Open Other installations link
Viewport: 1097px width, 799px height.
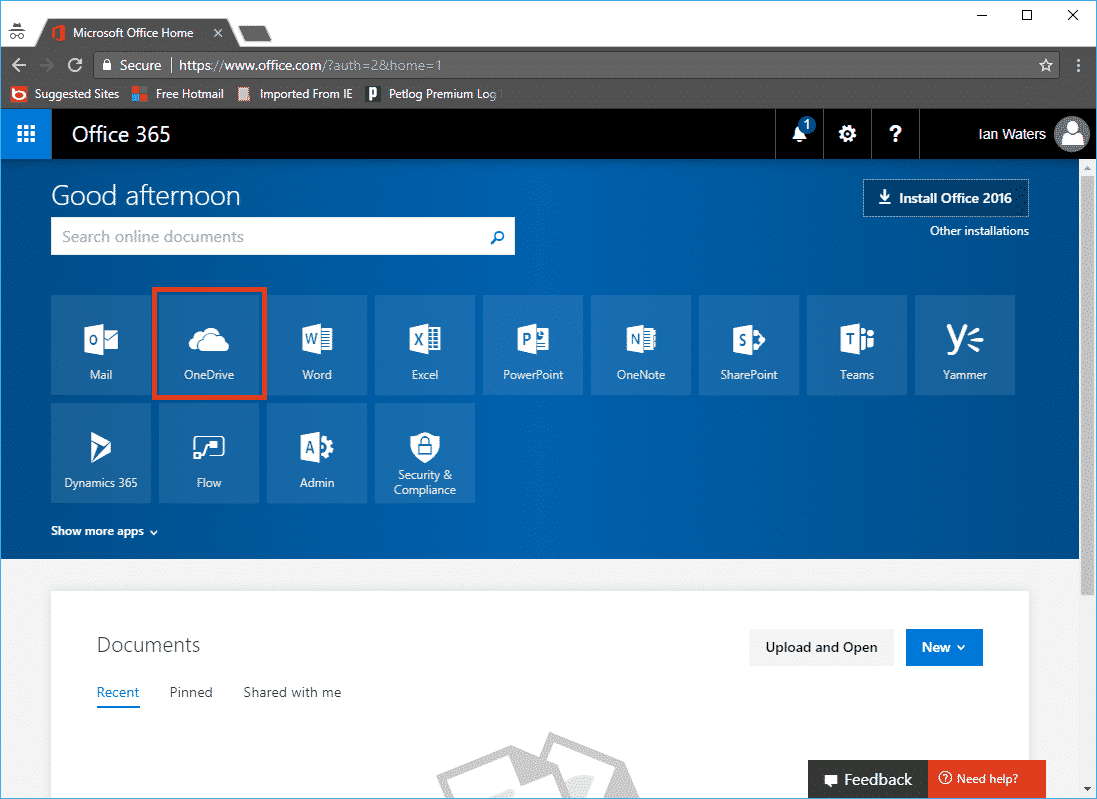(979, 231)
